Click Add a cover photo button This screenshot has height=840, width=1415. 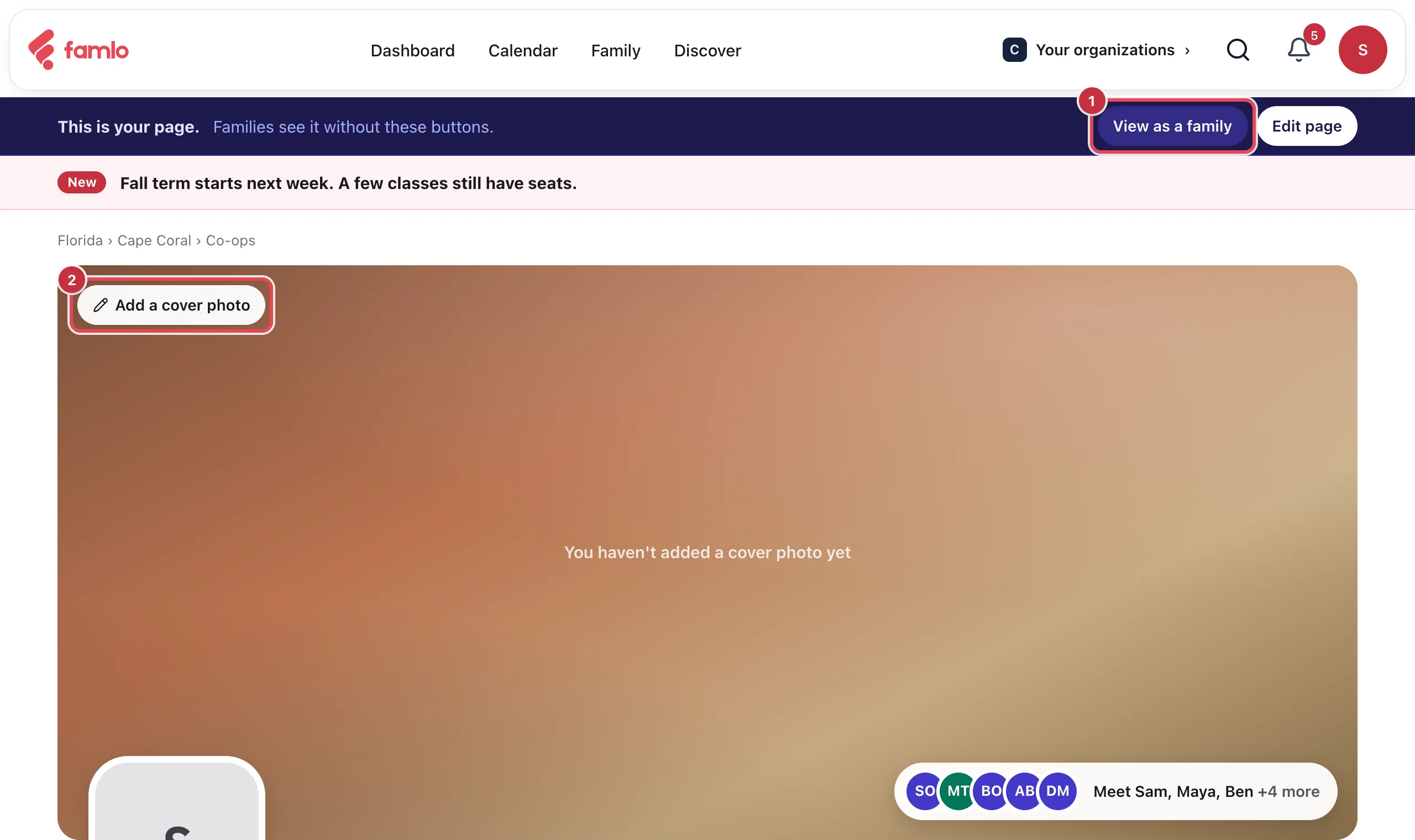171,305
